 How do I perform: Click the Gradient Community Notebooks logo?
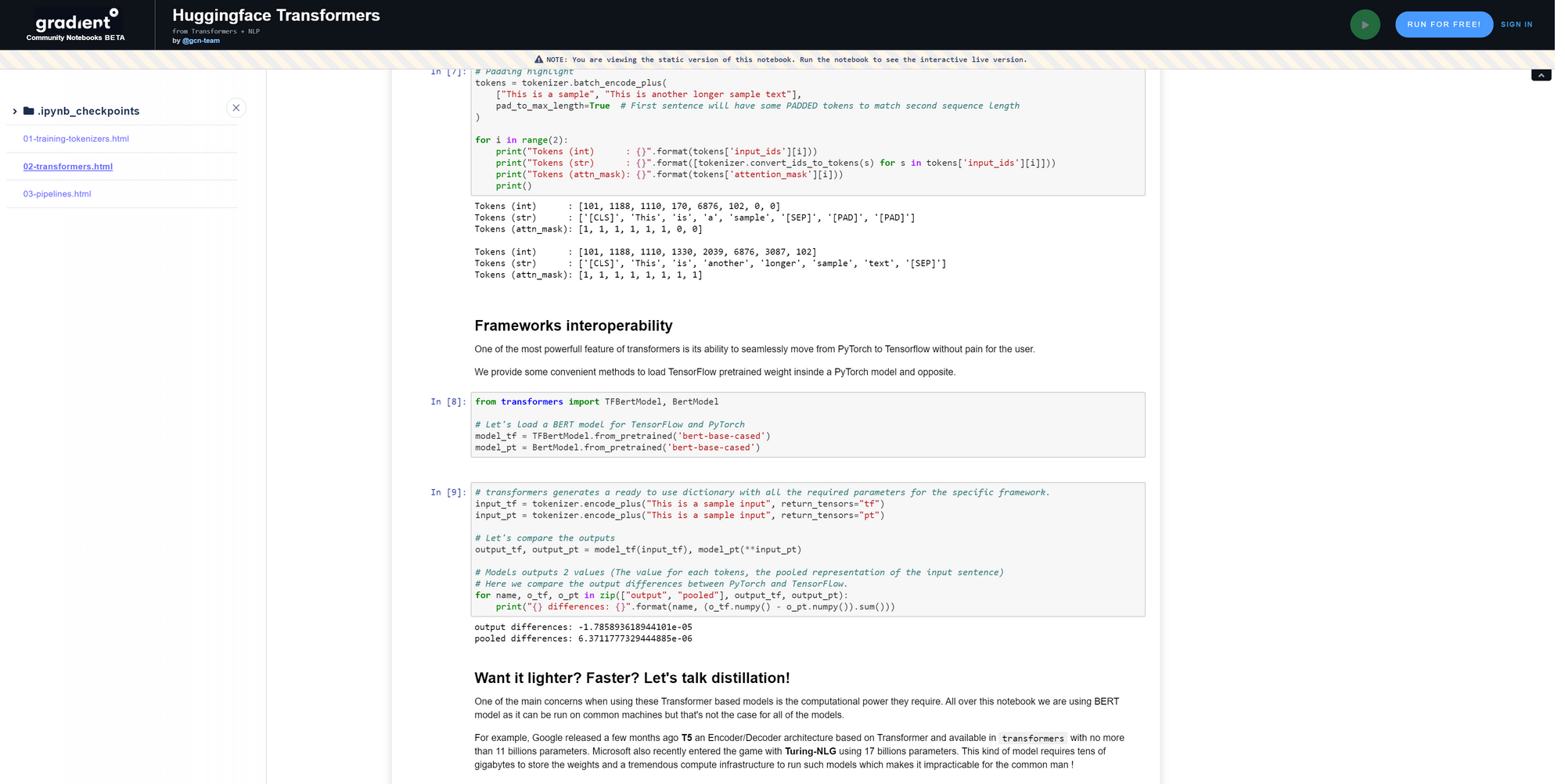76,24
